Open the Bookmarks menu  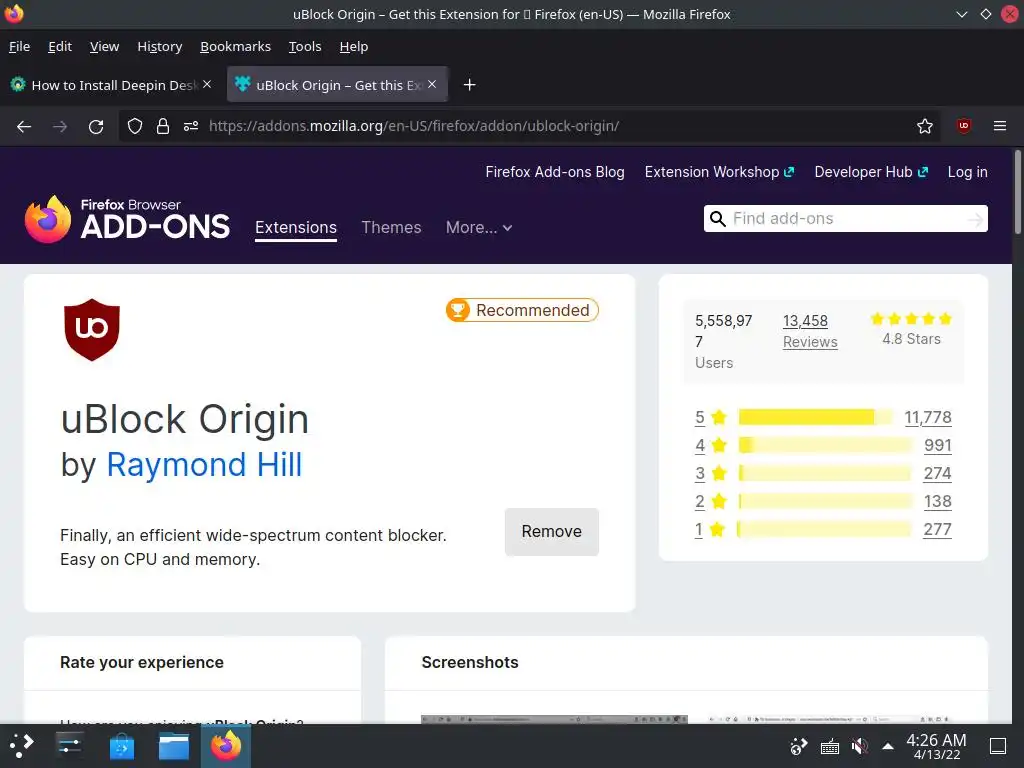pyautogui.click(x=235, y=46)
